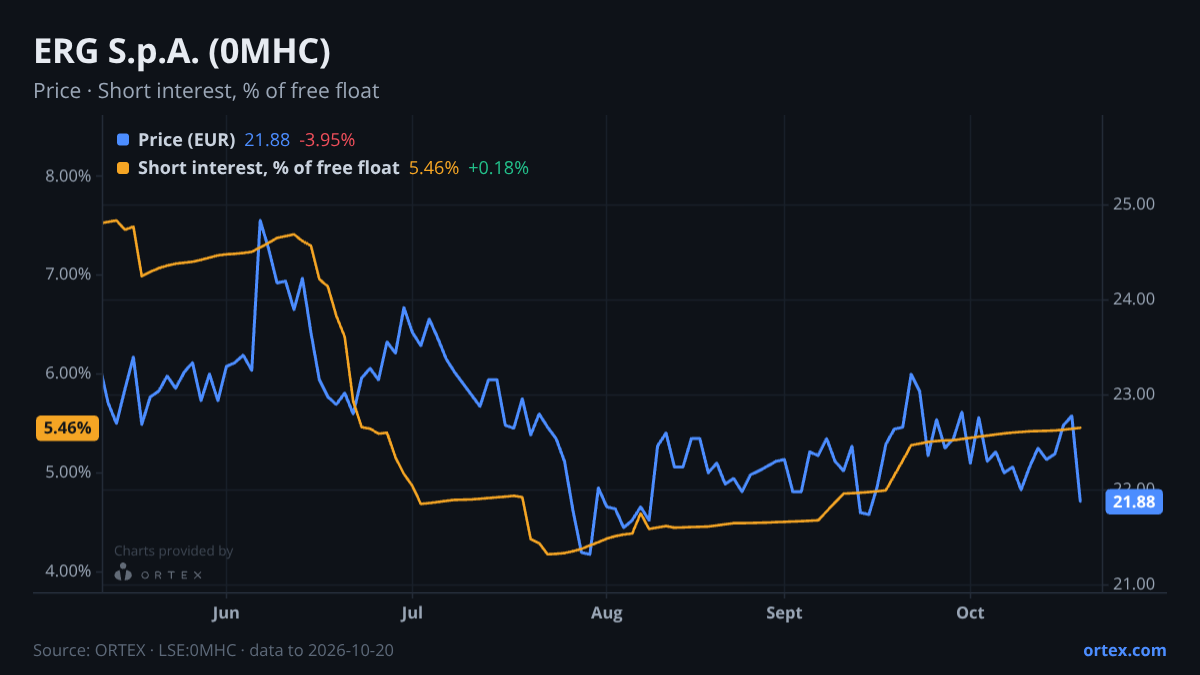This screenshot has height=675, width=1200.
Task: Click the 4.00% left axis label
Action: (67, 571)
